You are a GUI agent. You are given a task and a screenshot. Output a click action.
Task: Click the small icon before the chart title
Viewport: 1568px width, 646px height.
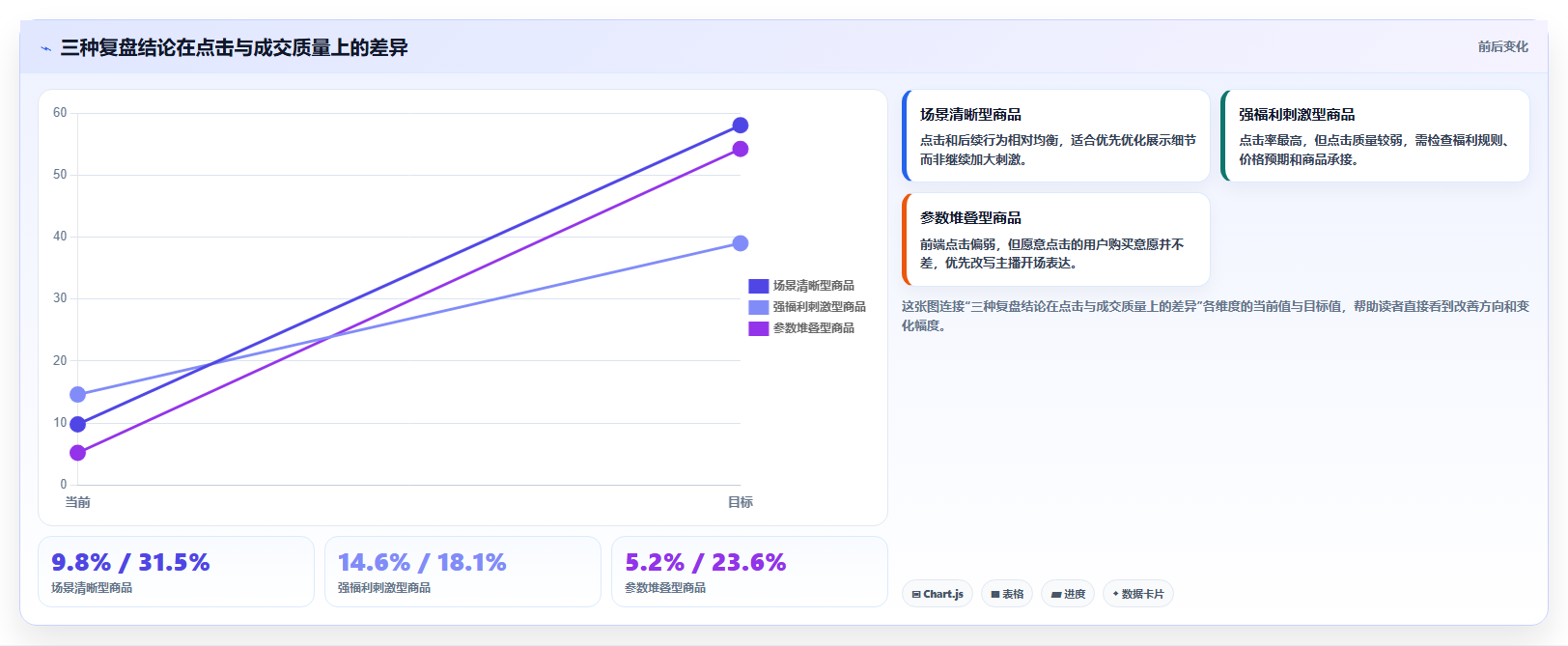45,48
